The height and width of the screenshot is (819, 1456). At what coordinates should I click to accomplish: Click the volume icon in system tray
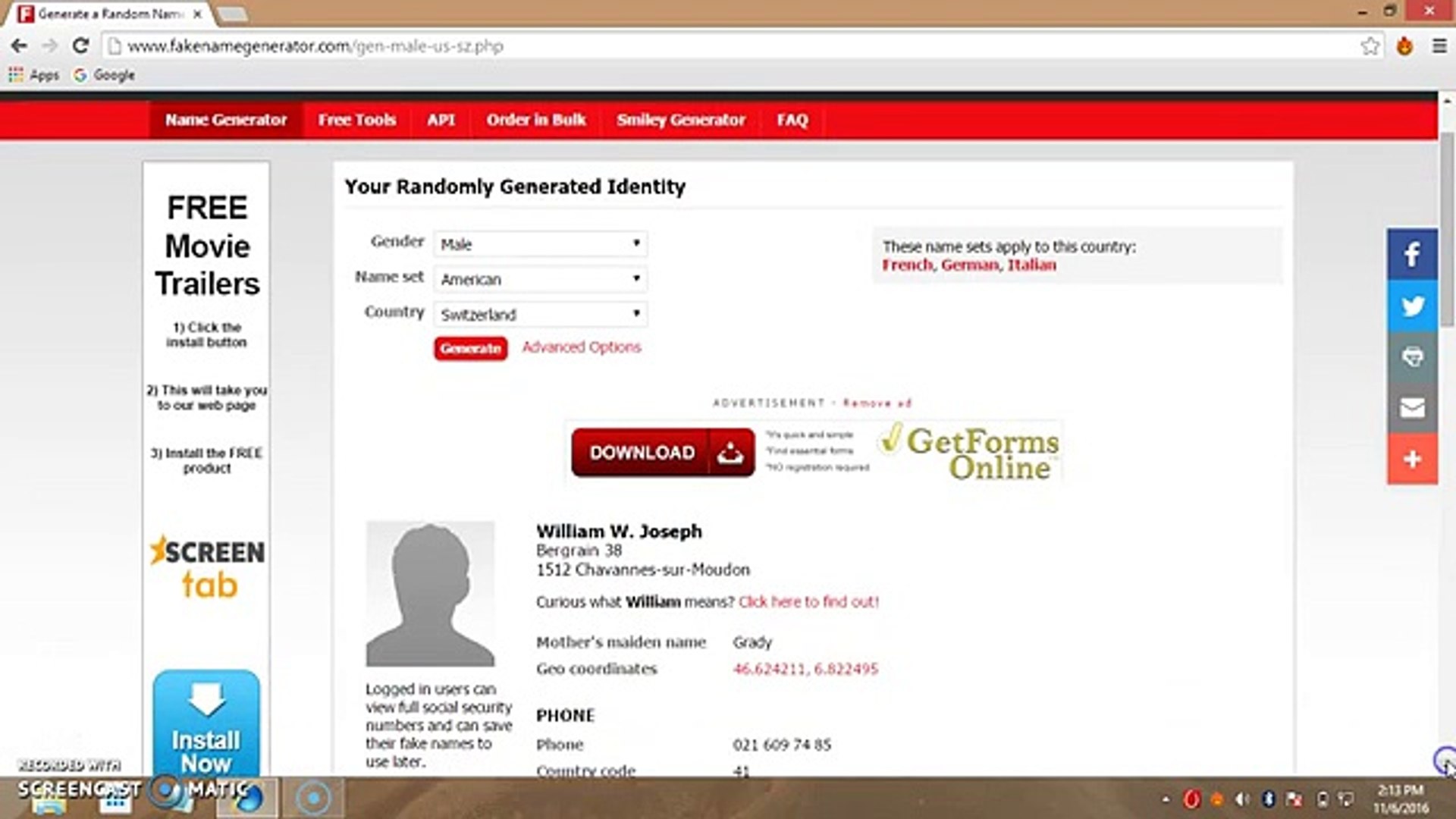(x=1241, y=799)
